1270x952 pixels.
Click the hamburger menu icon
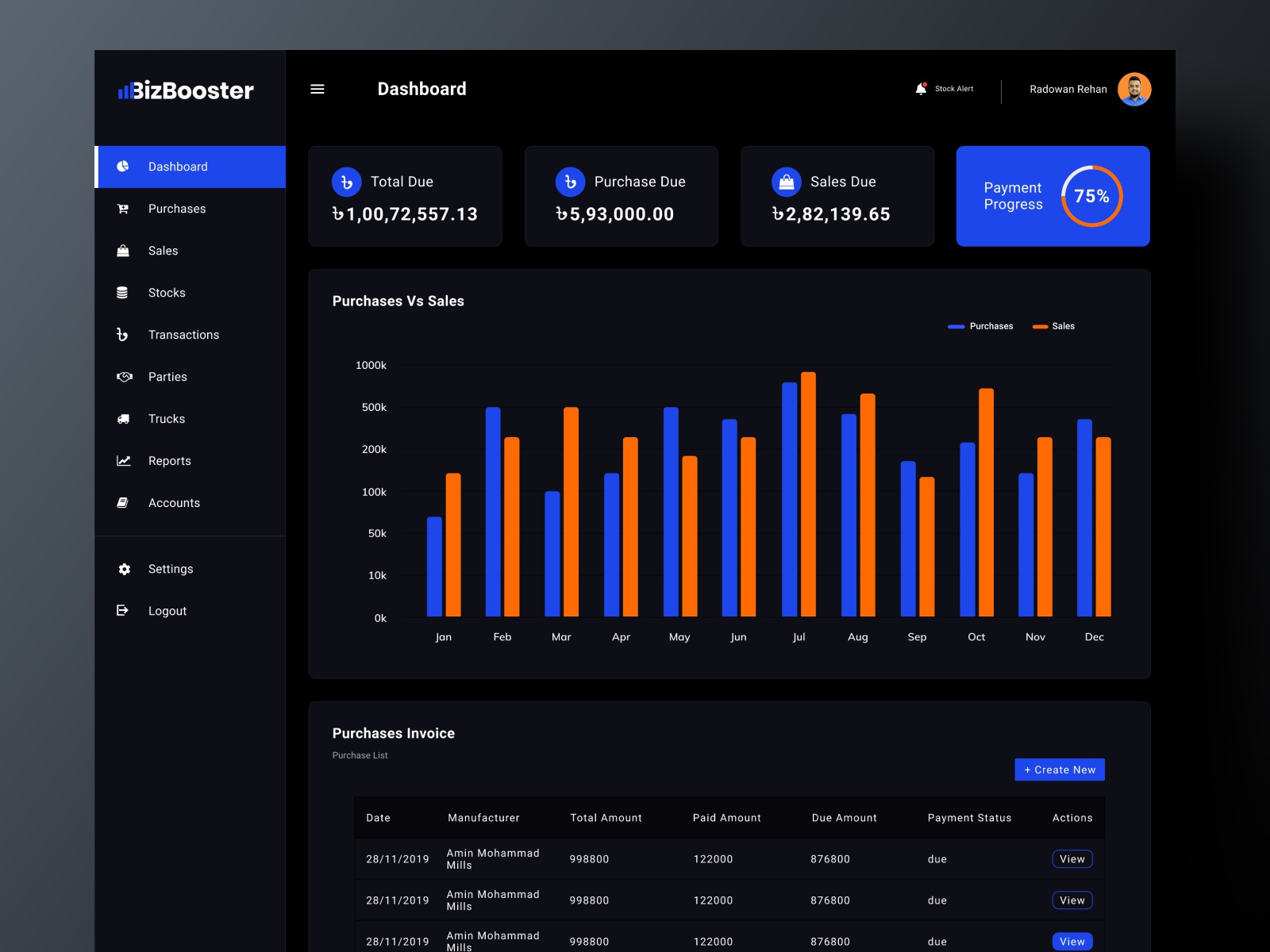point(317,89)
